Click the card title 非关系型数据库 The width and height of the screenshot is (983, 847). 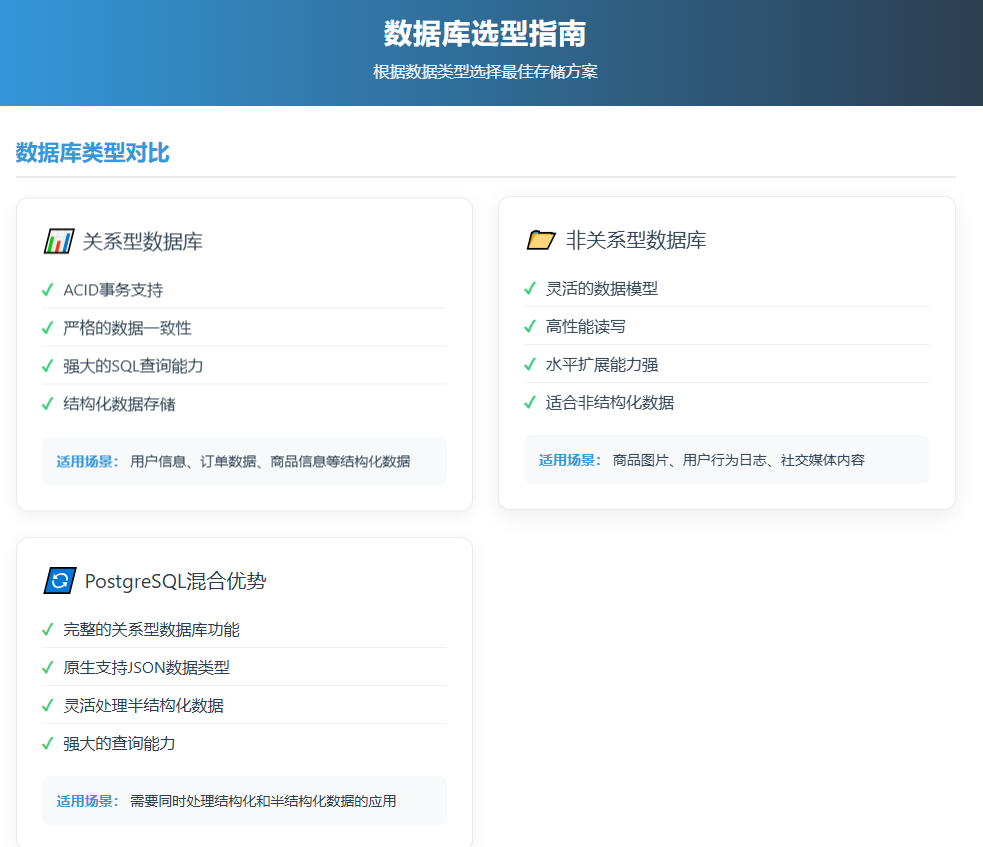[x=636, y=240]
